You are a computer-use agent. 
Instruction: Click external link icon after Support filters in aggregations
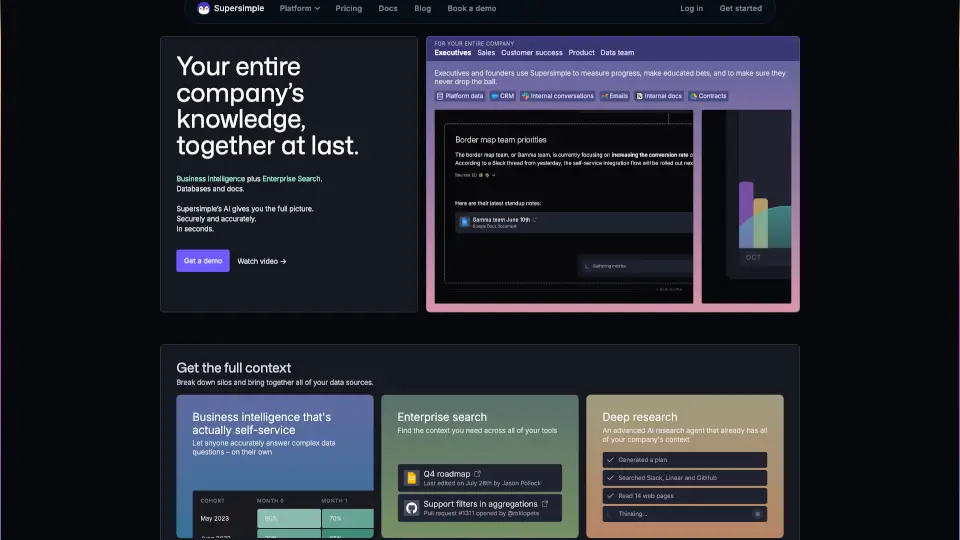[546, 504]
